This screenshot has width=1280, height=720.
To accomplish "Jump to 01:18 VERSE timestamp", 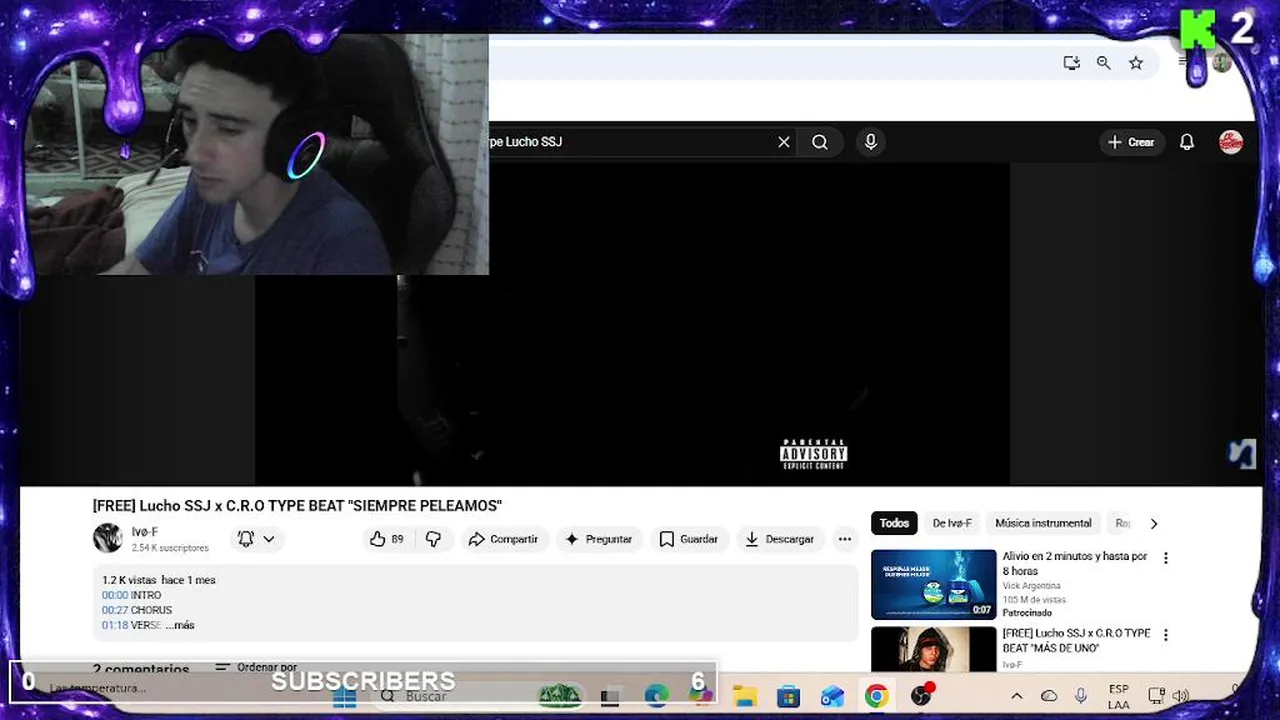I will point(115,625).
